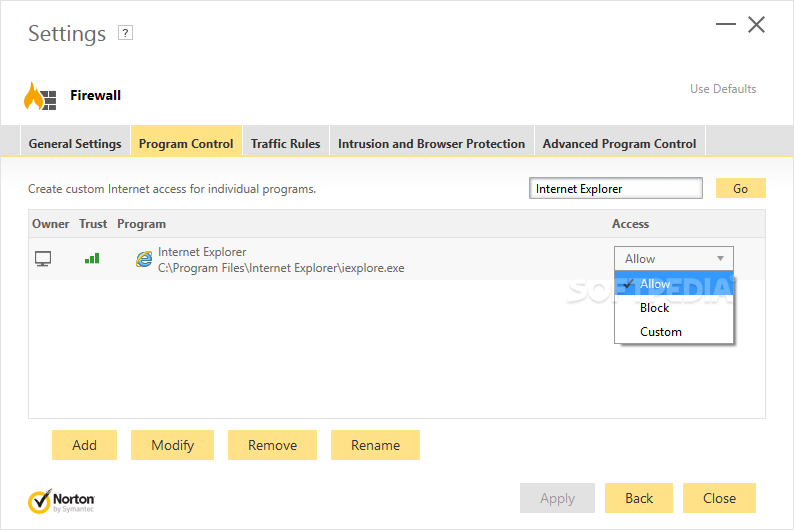Focus the program search field

click(616, 188)
